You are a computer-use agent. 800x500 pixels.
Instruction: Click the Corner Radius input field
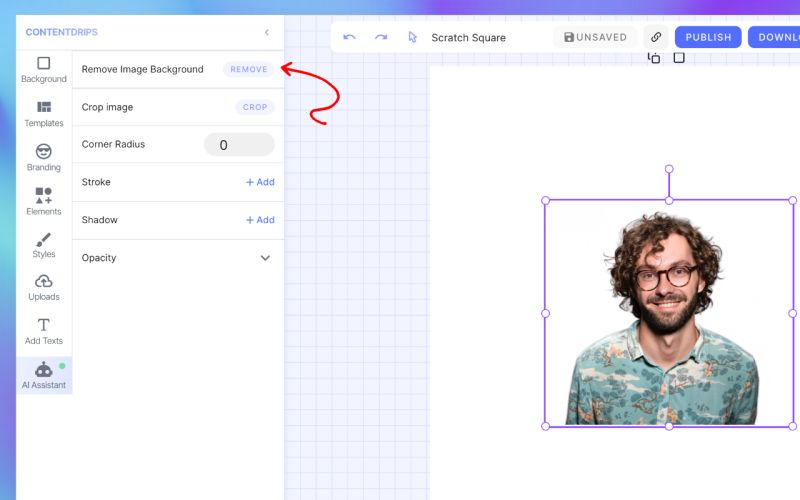coord(239,145)
